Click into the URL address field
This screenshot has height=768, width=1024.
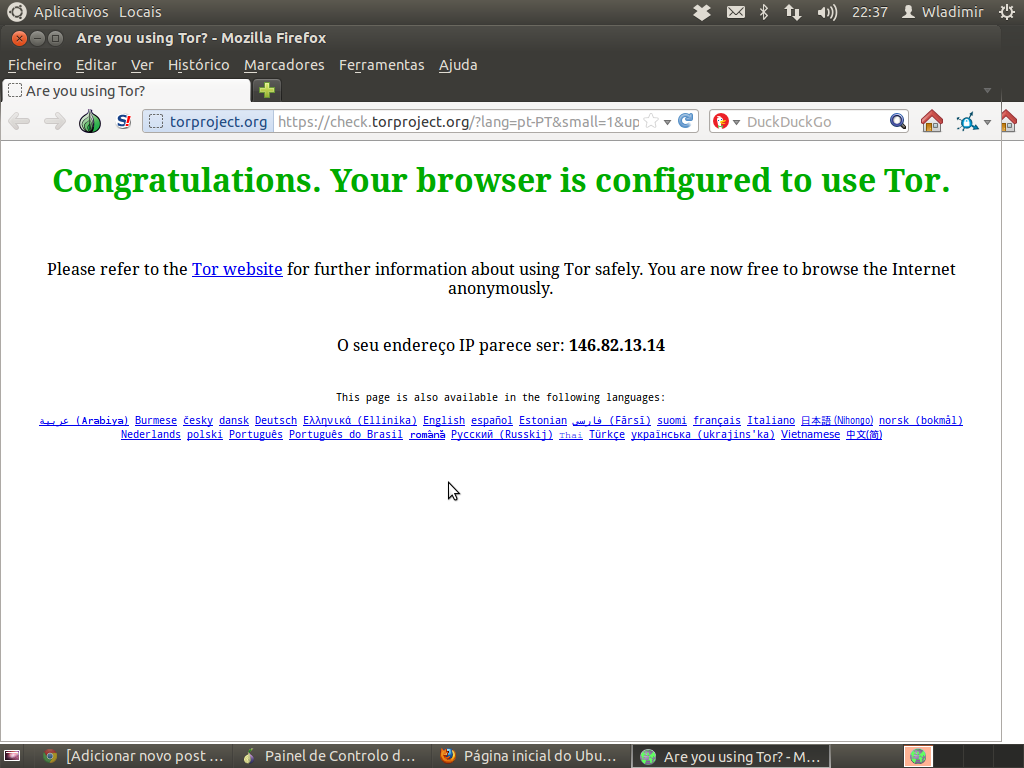point(458,121)
